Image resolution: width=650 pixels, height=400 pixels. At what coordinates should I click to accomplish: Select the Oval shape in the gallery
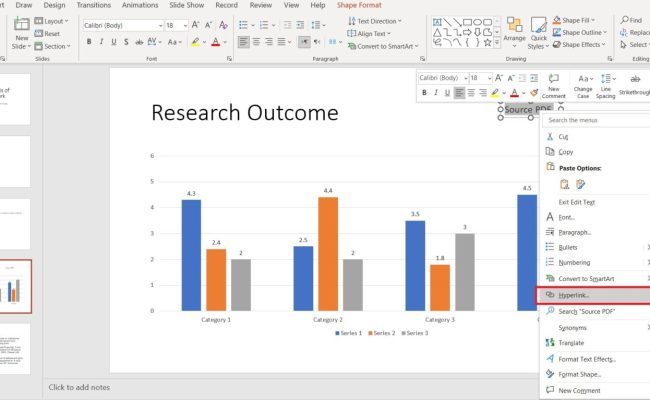click(478, 22)
